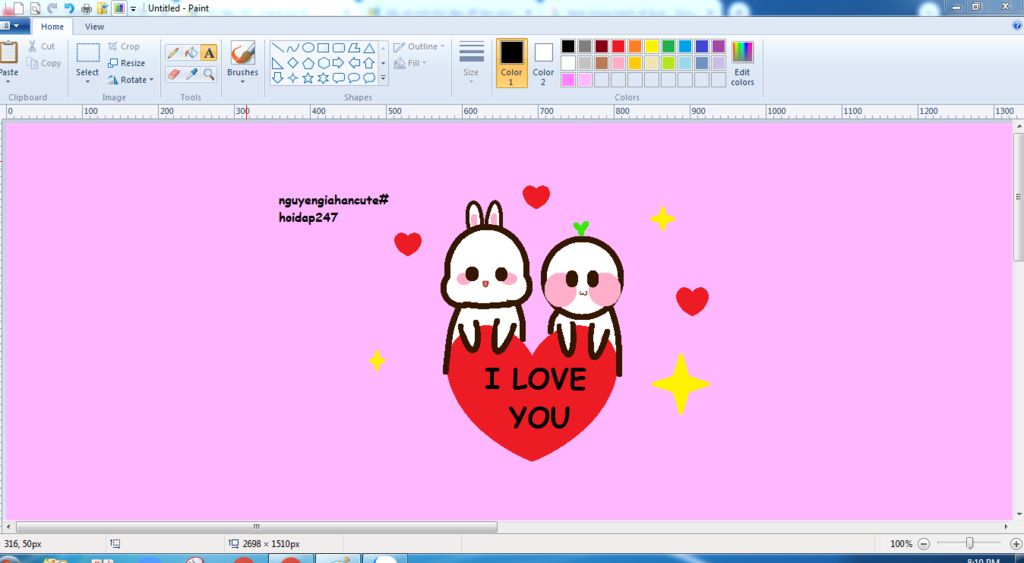Image resolution: width=1024 pixels, height=563 pixels.
Task: Choose the Curve shape
Action: click(293, 48)
